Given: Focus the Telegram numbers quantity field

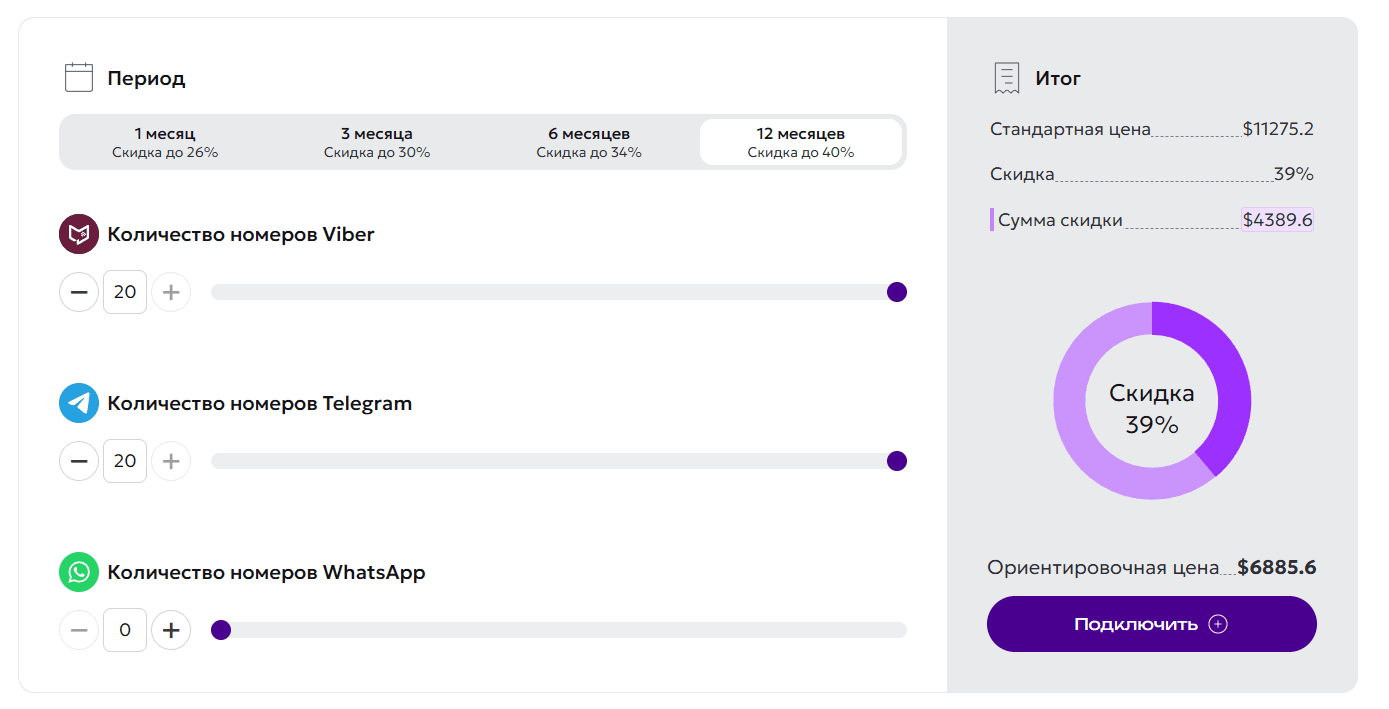Looking at the screenshot, I should point(125,461).
